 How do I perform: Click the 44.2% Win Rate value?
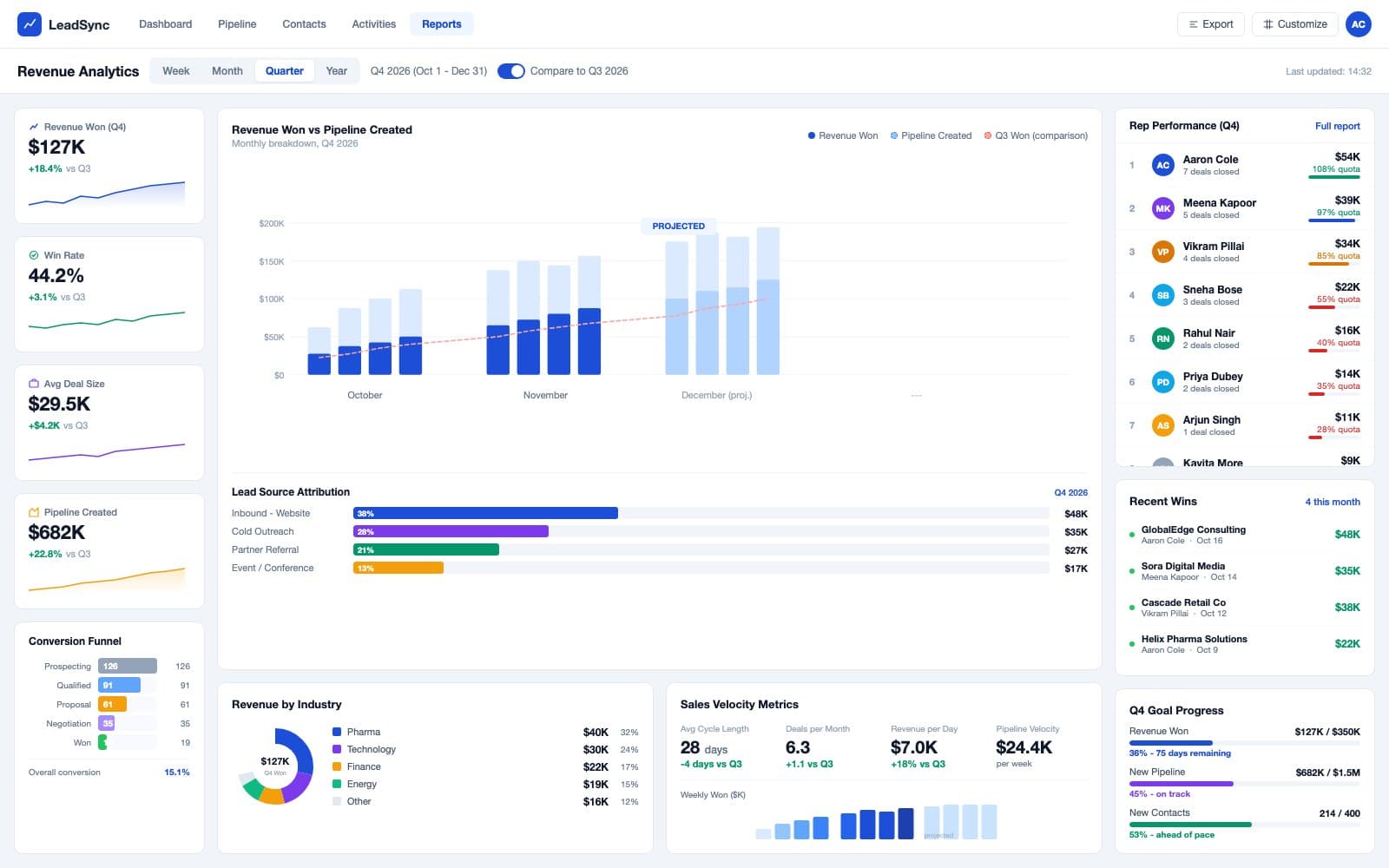pyautogui.click(x=56, y=275)
